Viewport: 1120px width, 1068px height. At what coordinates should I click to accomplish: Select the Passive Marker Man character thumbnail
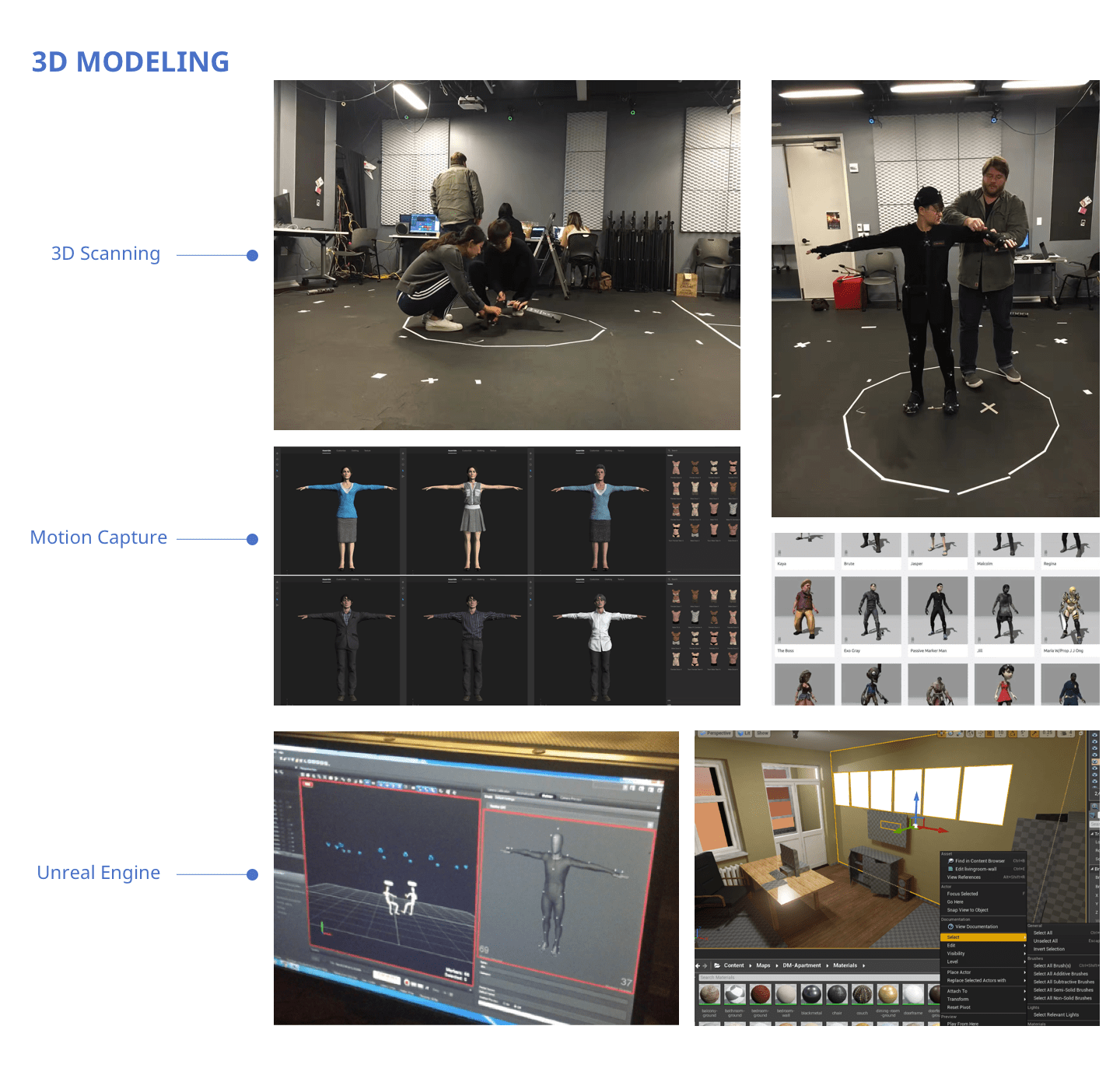point(937,611)
